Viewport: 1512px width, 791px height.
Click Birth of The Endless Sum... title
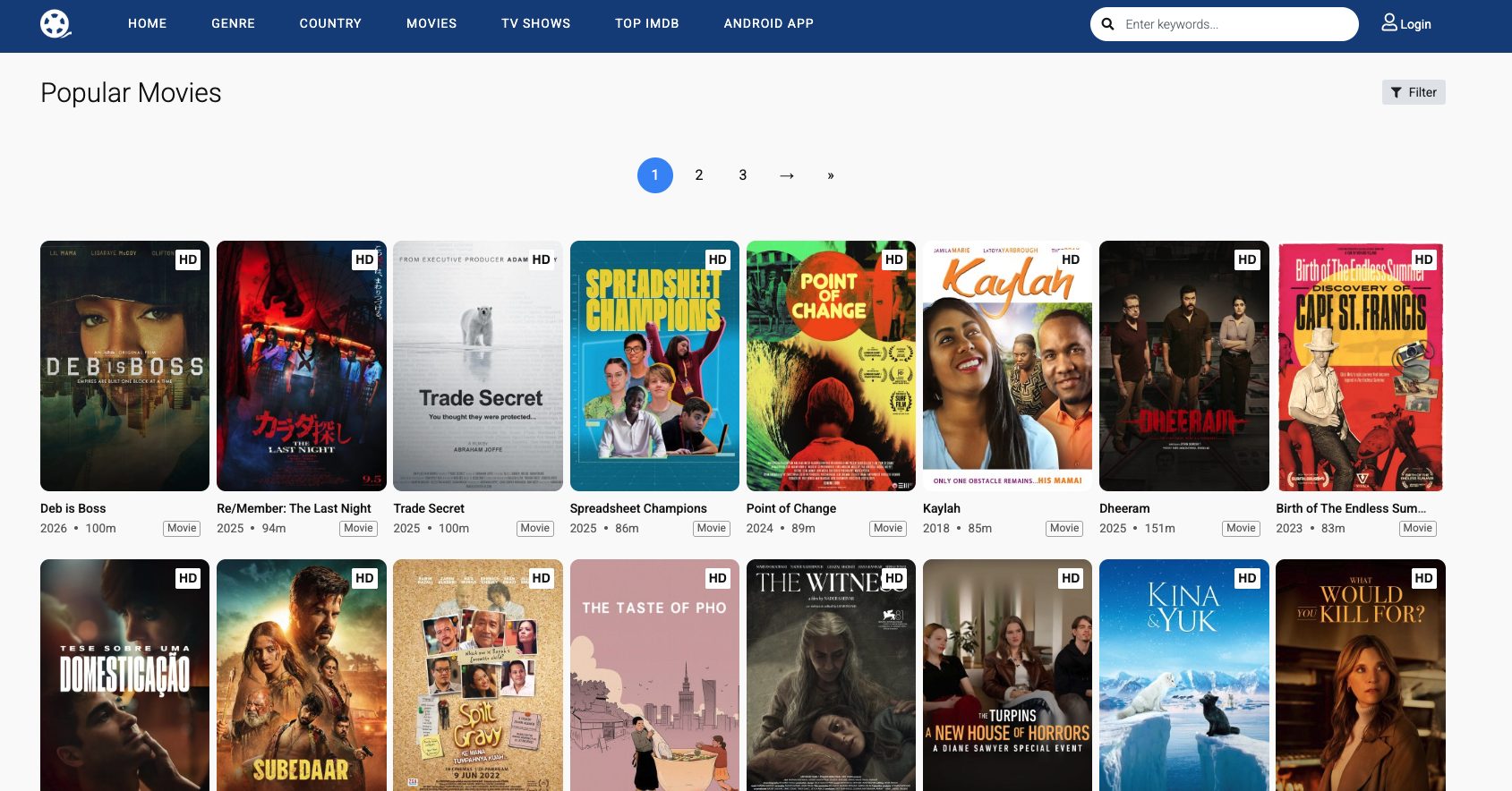1351,508
